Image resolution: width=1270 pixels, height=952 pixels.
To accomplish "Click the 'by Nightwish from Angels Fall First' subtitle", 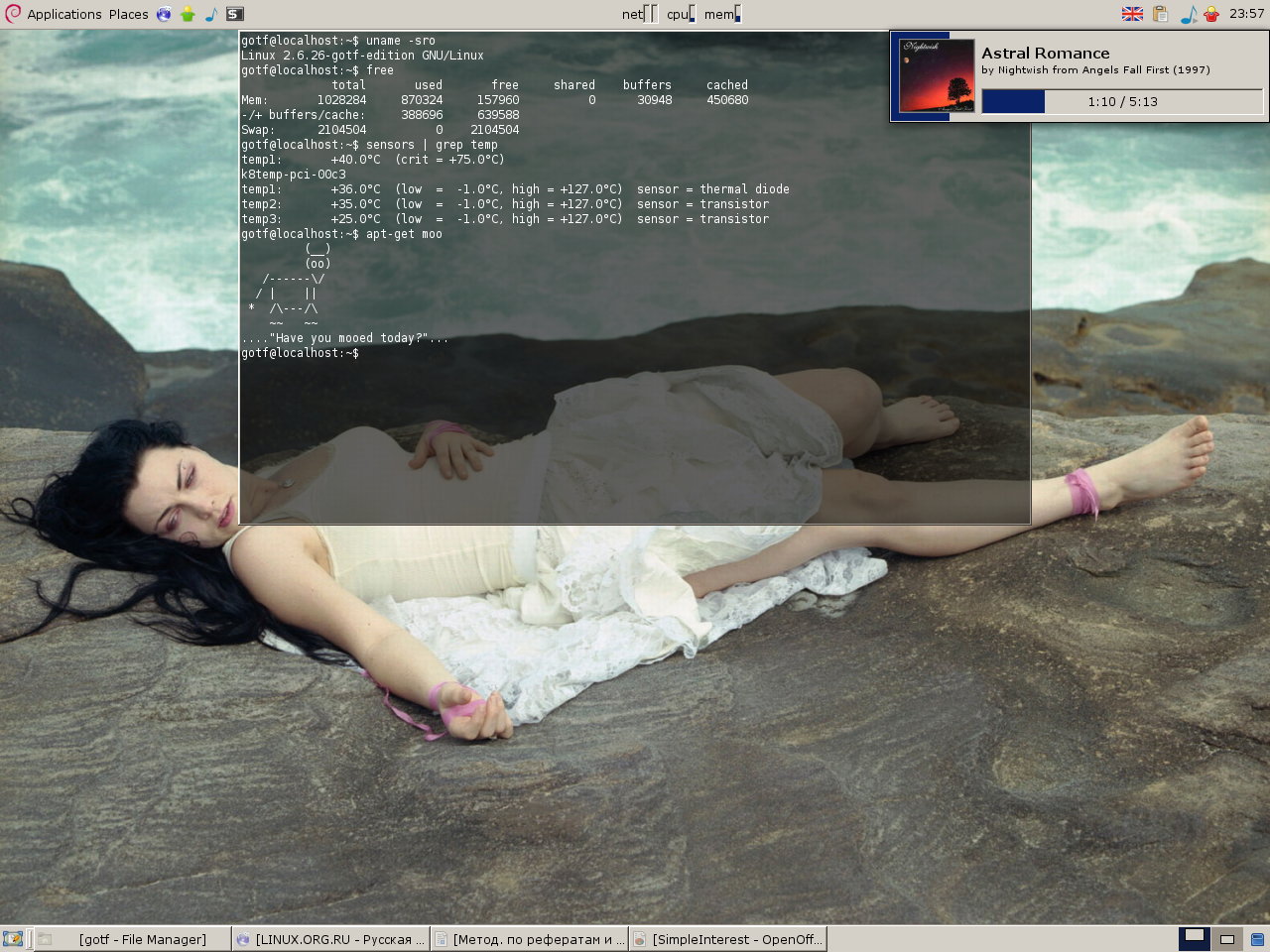I will tap(1095, 70).
